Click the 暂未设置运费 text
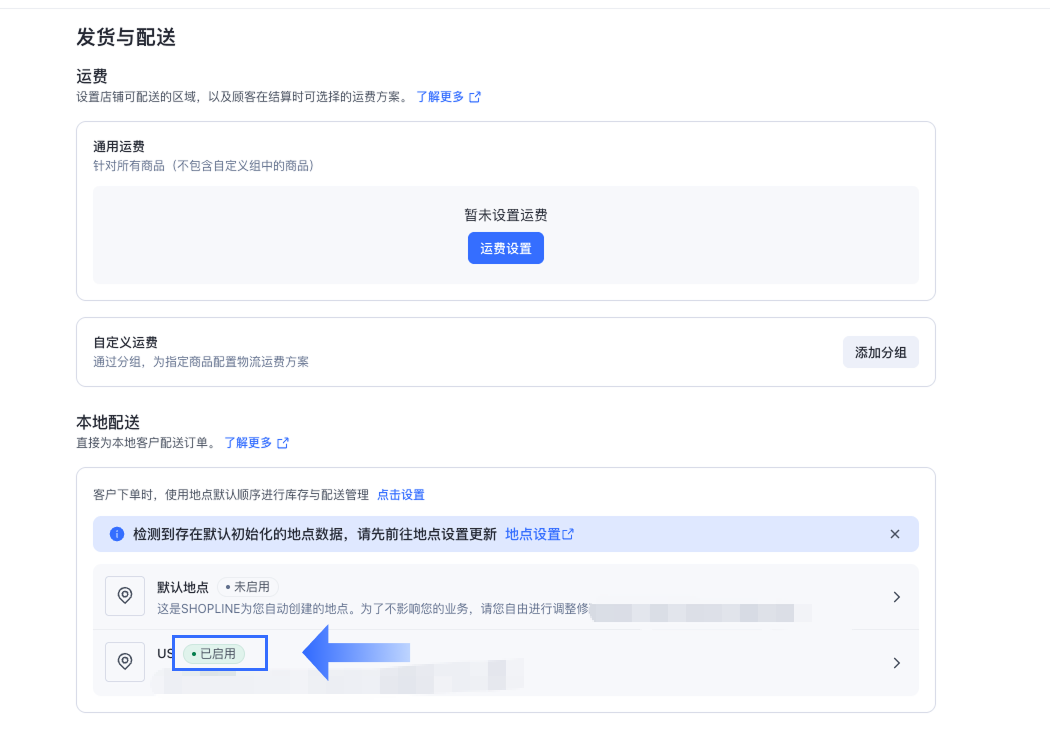The image size is (1050, 732). (x=506, y=215)
